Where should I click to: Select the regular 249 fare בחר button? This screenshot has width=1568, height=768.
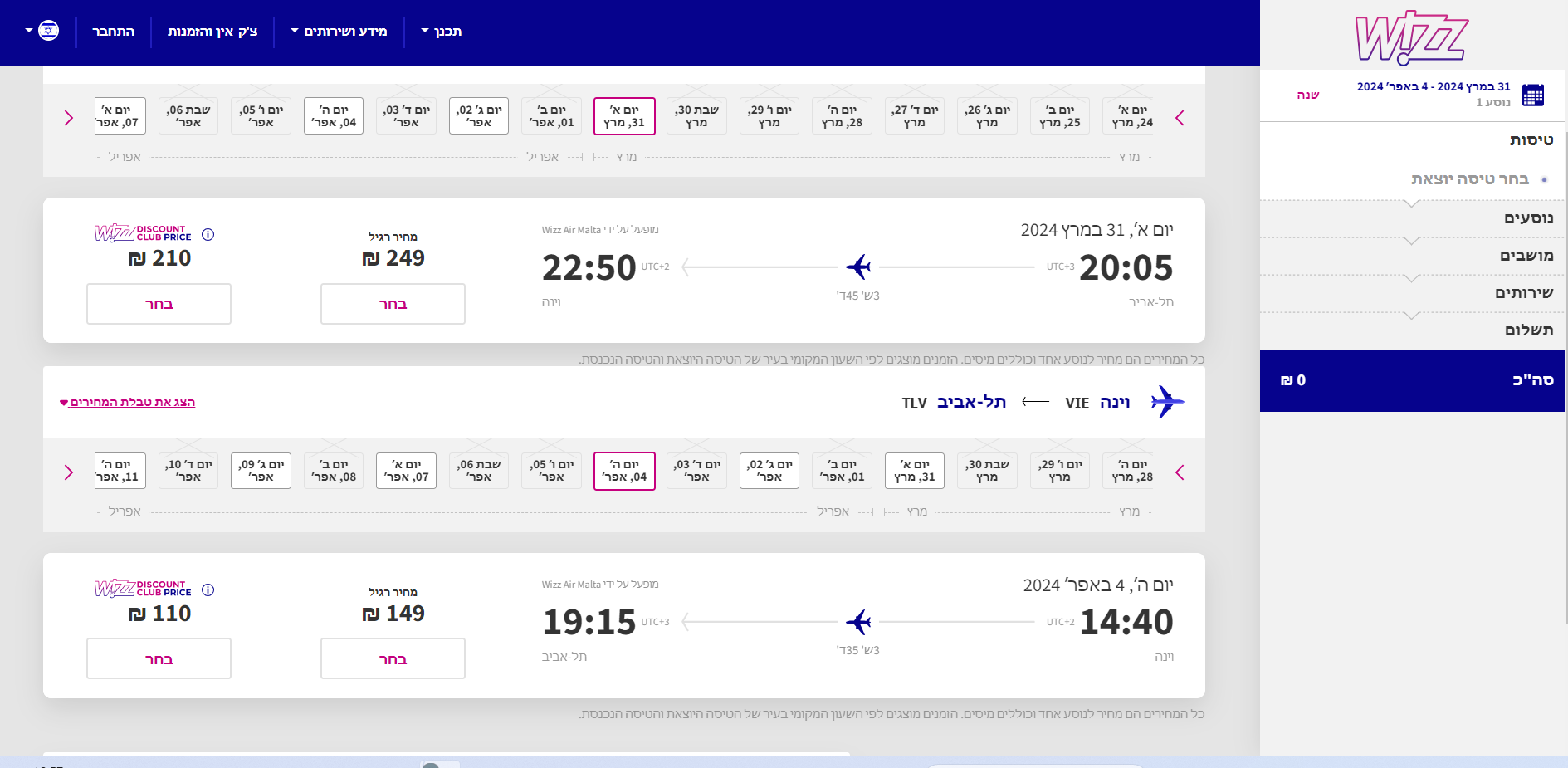coord(393,304)
